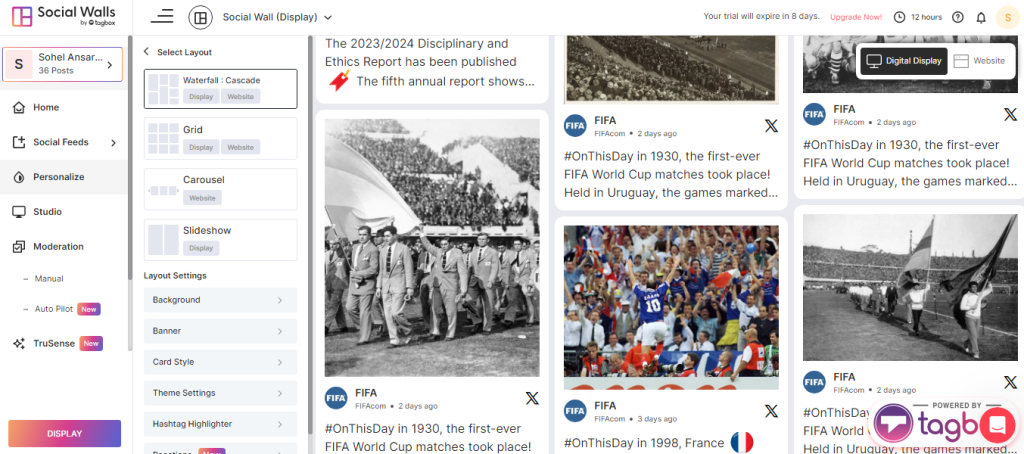Click the Slideshow layout thumbnail icon
1024x454 pixels.
click(x=163, y=240)
